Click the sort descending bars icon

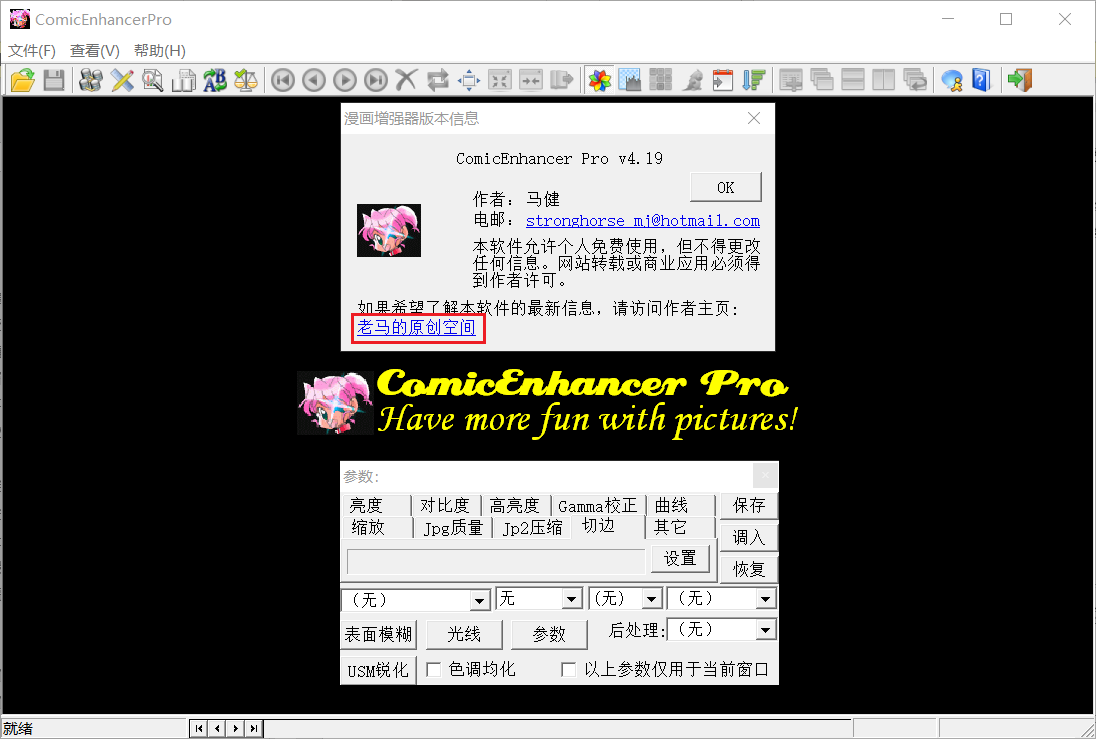[754, 80]
